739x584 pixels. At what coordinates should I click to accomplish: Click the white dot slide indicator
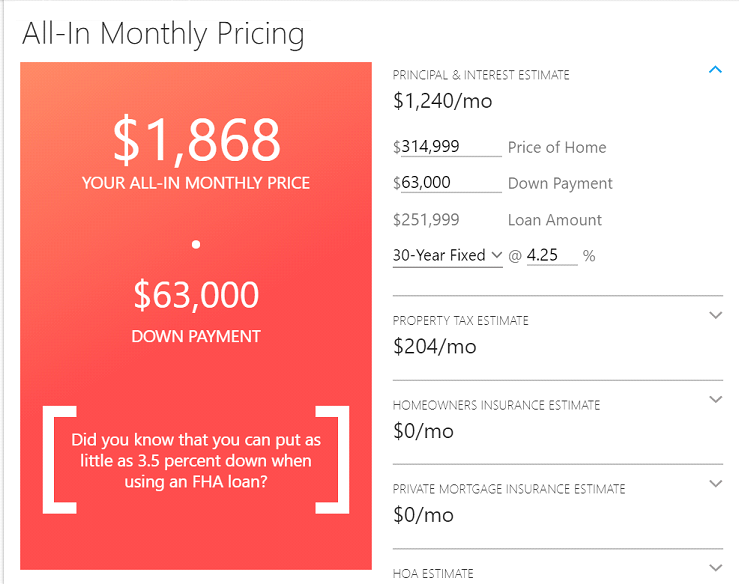pyautogui.click(x=196, y=244)
